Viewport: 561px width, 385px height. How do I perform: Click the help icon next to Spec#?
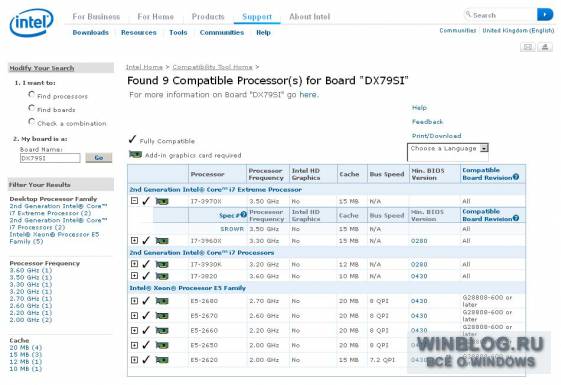tap(244, 215)
